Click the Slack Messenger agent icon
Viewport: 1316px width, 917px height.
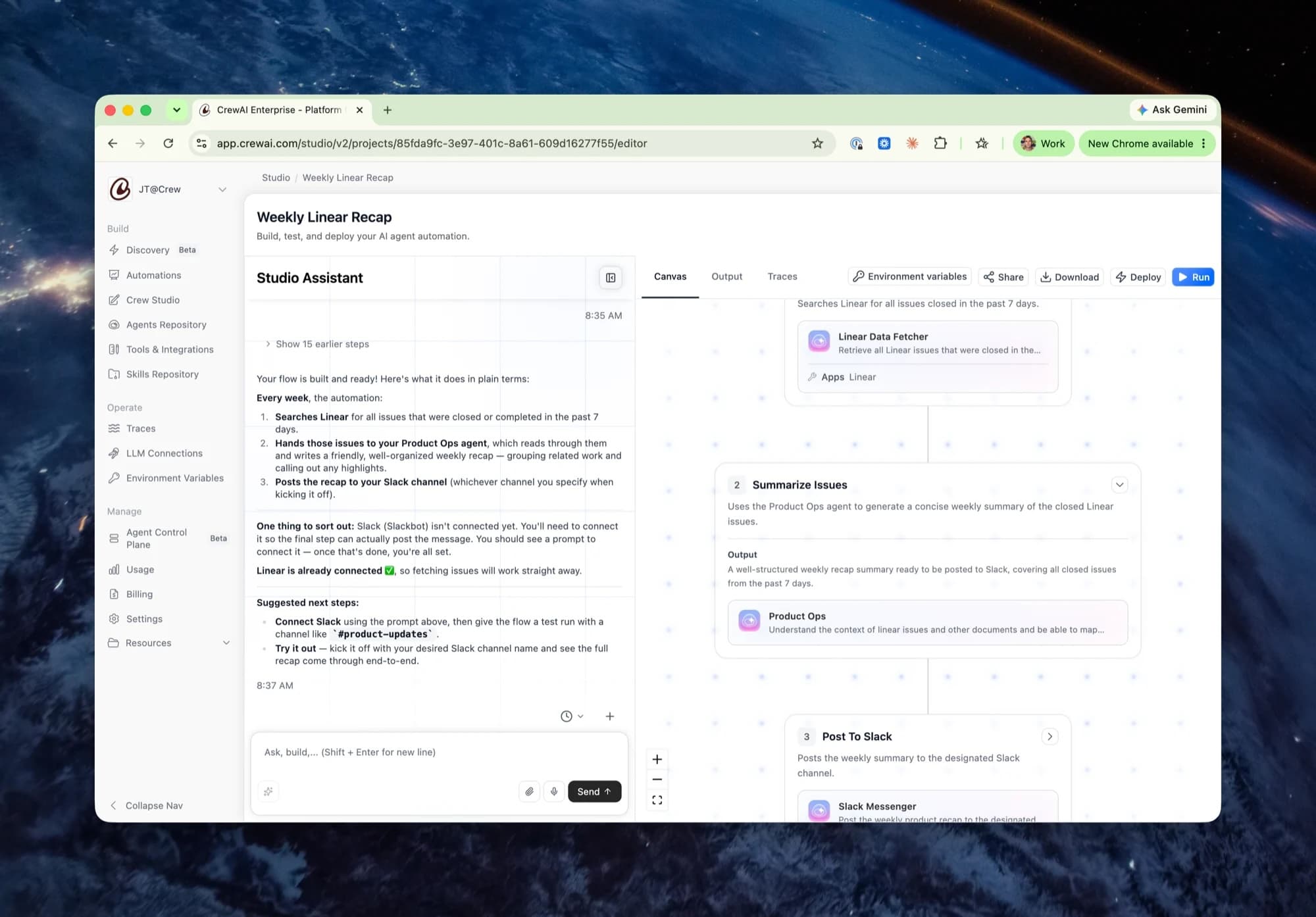click(819, 810)
